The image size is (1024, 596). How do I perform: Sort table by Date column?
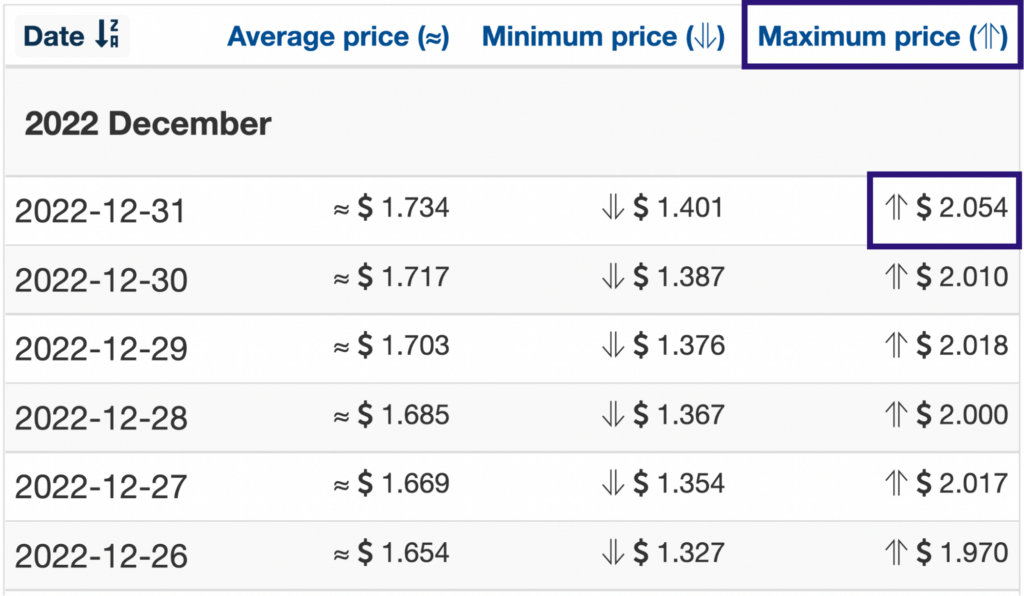(x=72, y=35)
